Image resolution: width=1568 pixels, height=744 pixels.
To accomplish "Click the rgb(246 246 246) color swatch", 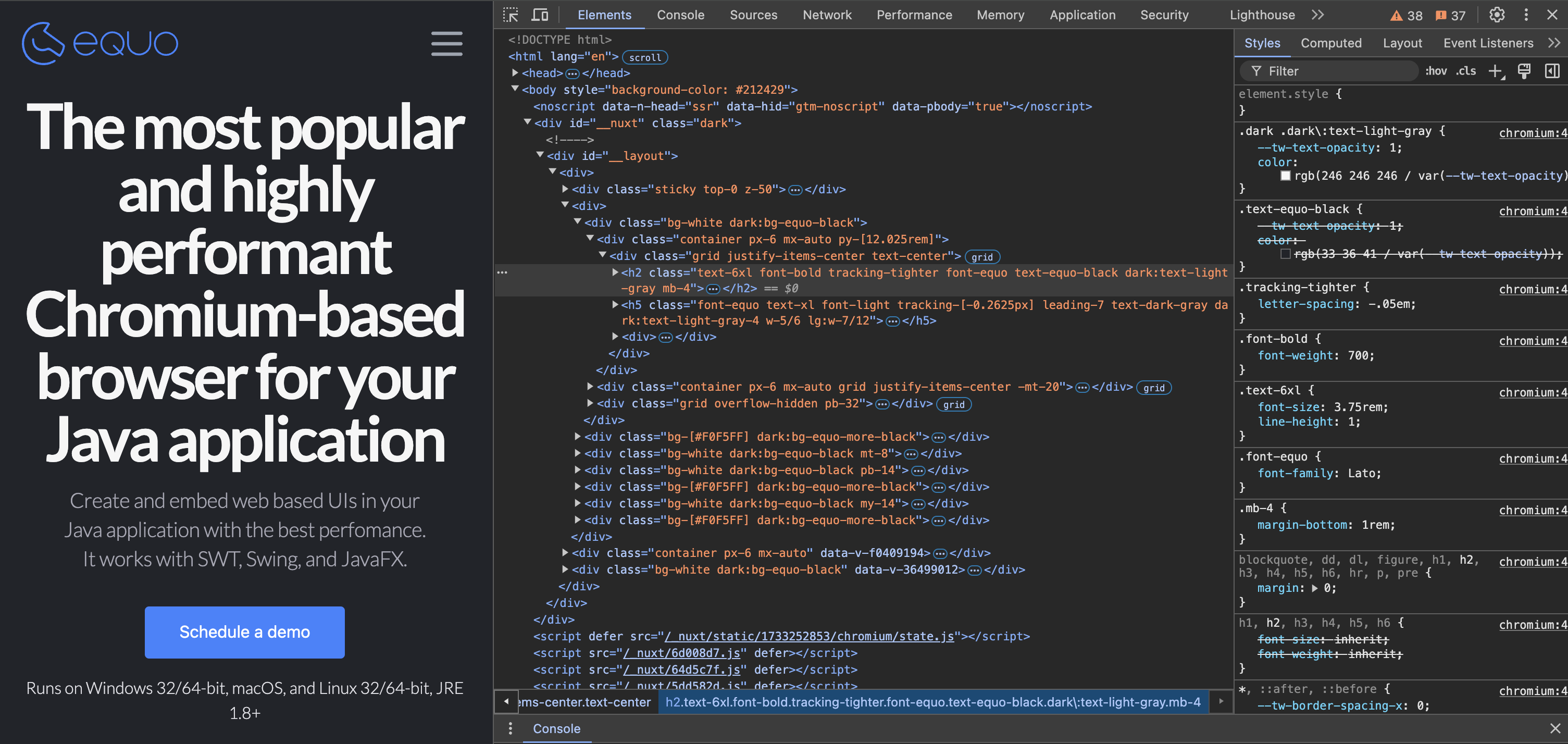I will 1286,176.
